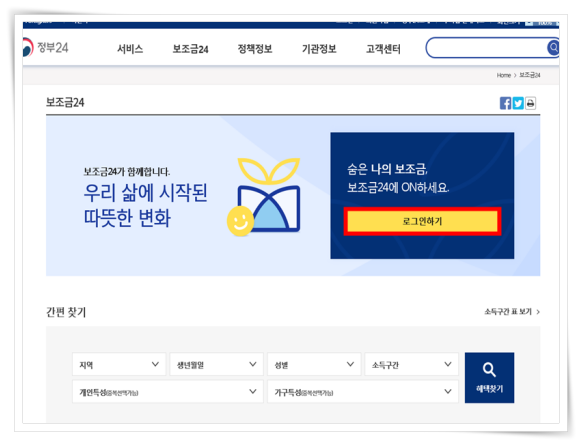The width and height of the screenshot is (582, 446).
Task: Click the Home breadcrumb link
Action: (x=504, y=75)
